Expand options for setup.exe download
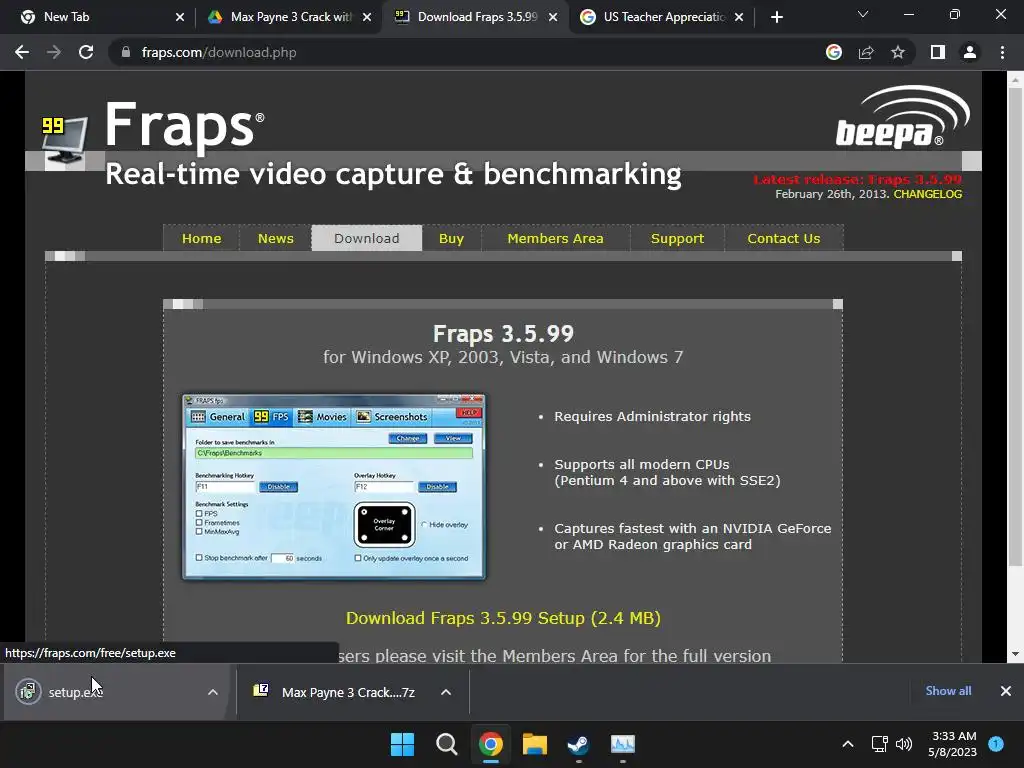This screenshot has height=768, width=1024. click(213, 692)
